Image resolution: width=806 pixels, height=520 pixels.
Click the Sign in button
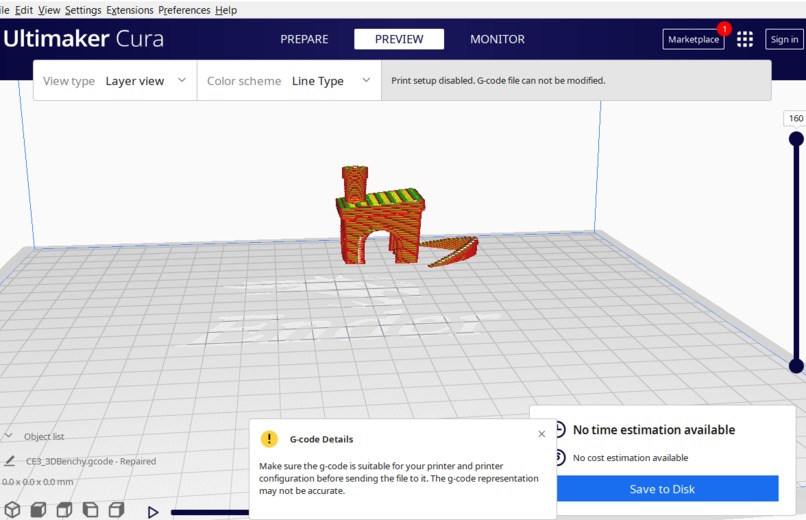(784, 40)
